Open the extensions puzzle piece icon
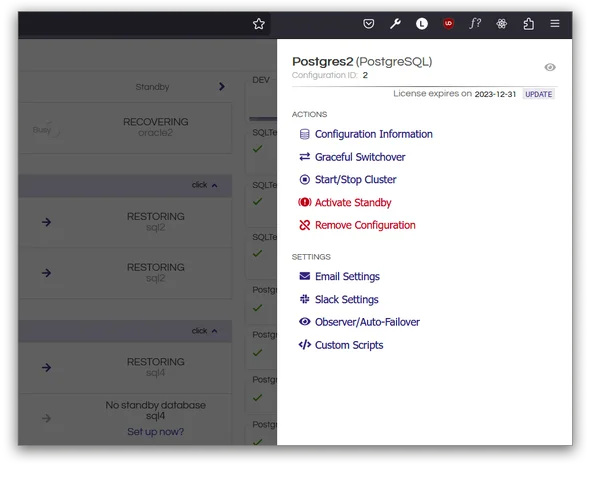The height and width of the screenshot is (480, 591). click(528, 24)
